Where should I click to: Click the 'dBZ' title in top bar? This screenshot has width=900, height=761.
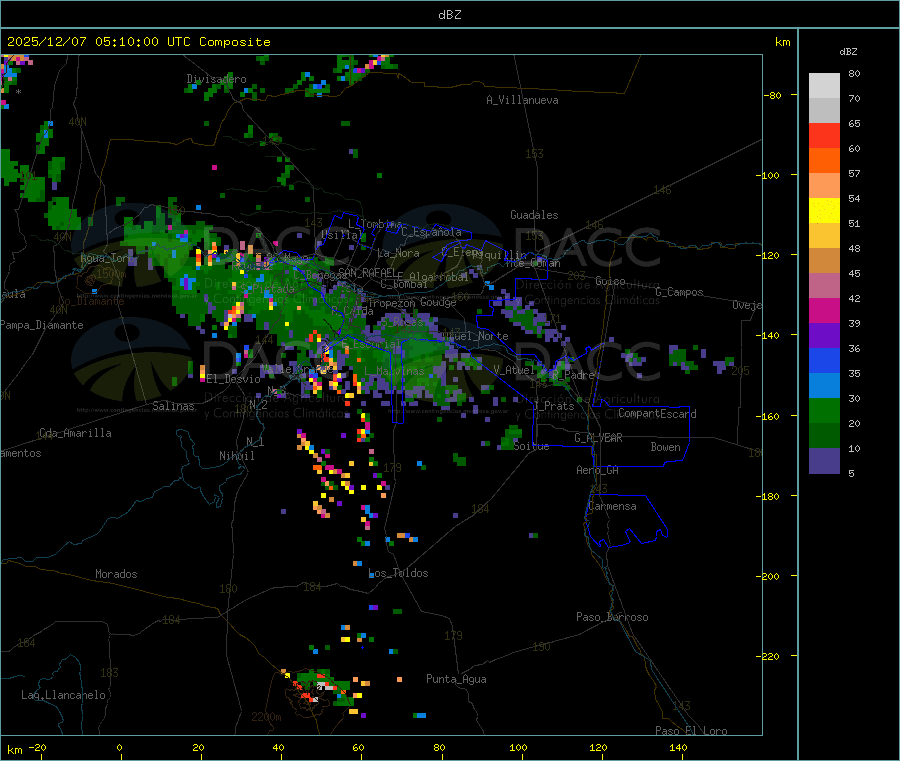tap(449, 15)
